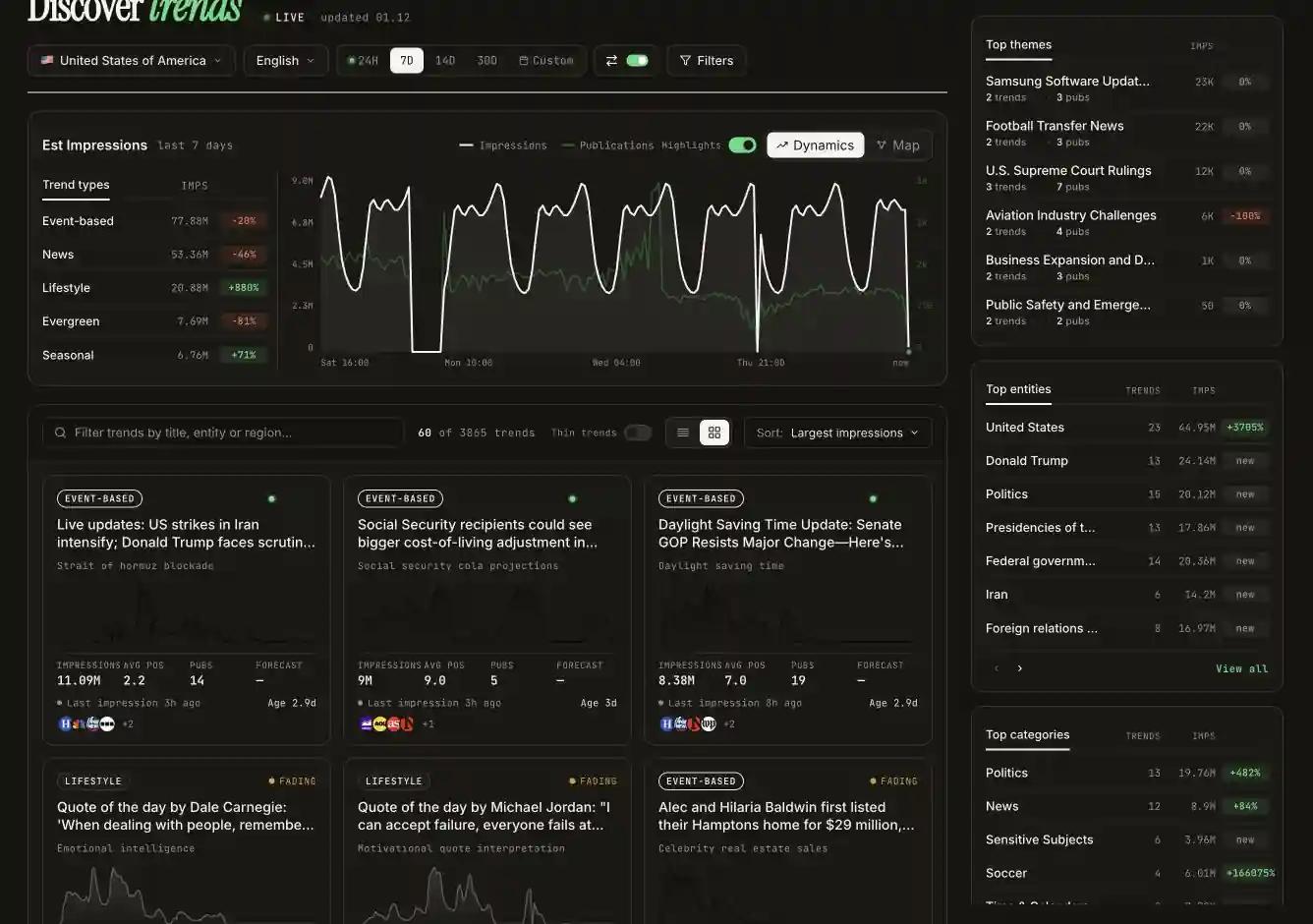Select the 30D time range
This screenshot has height=924, width=1313.
pos(486,61)
